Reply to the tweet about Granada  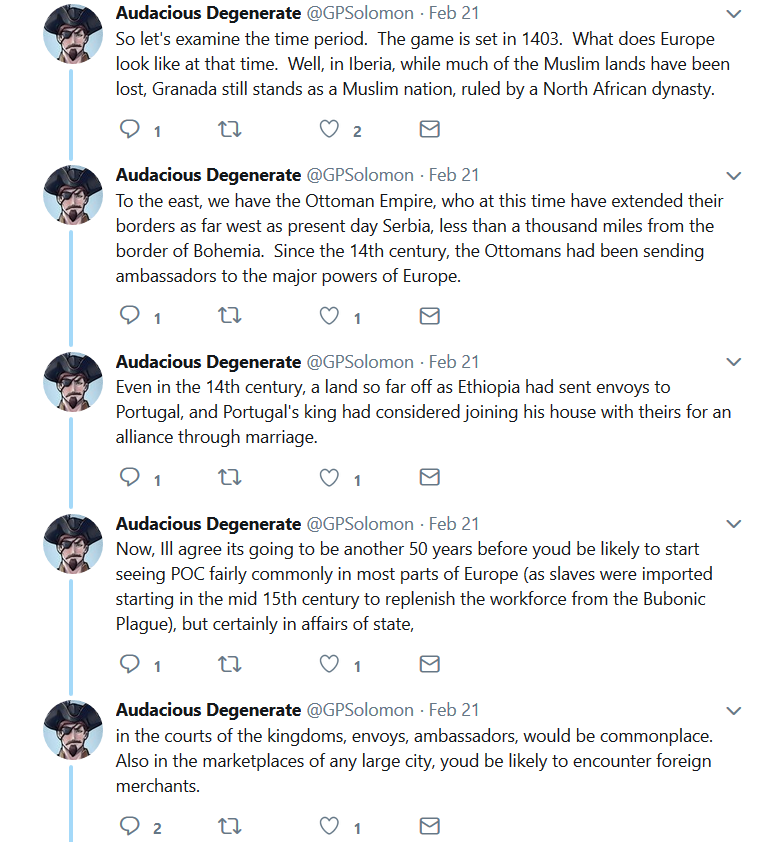coord(129,129)
